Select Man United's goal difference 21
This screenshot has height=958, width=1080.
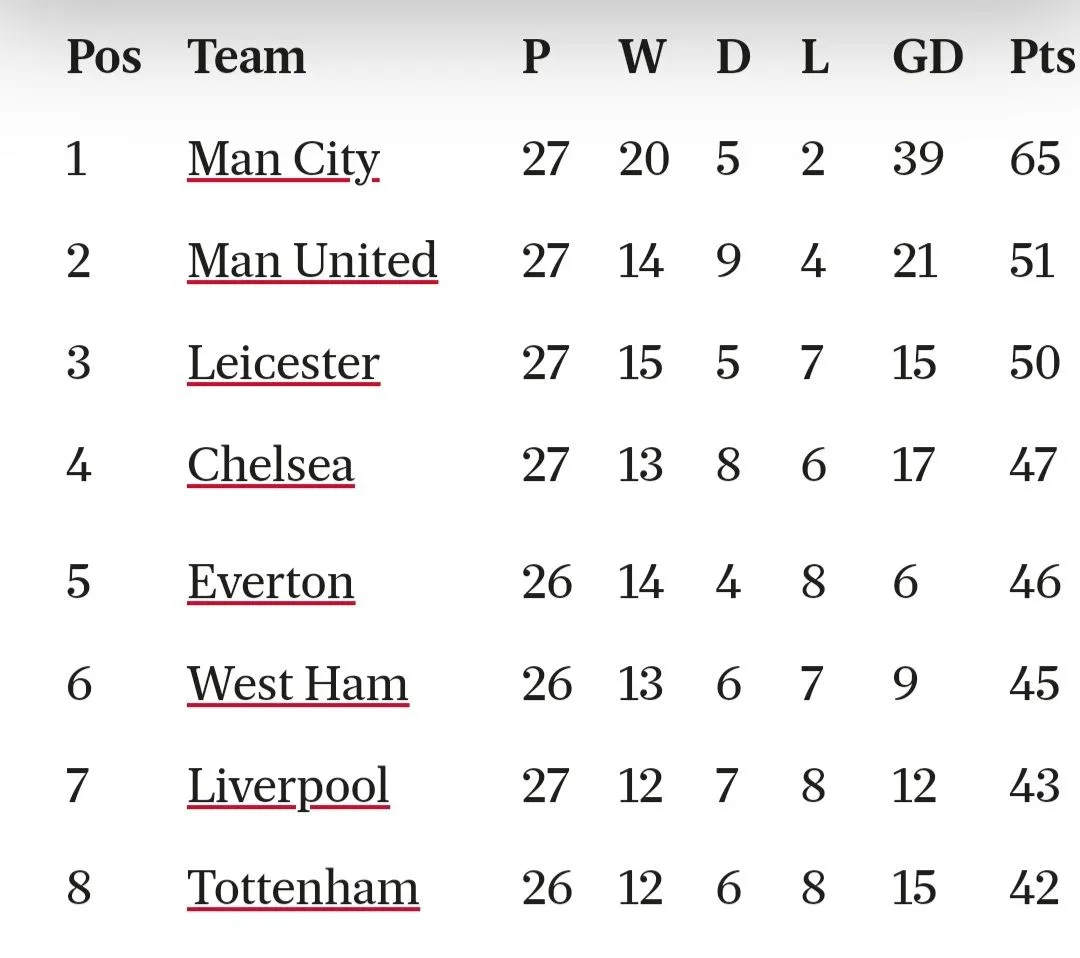click(x=914, y=261)
